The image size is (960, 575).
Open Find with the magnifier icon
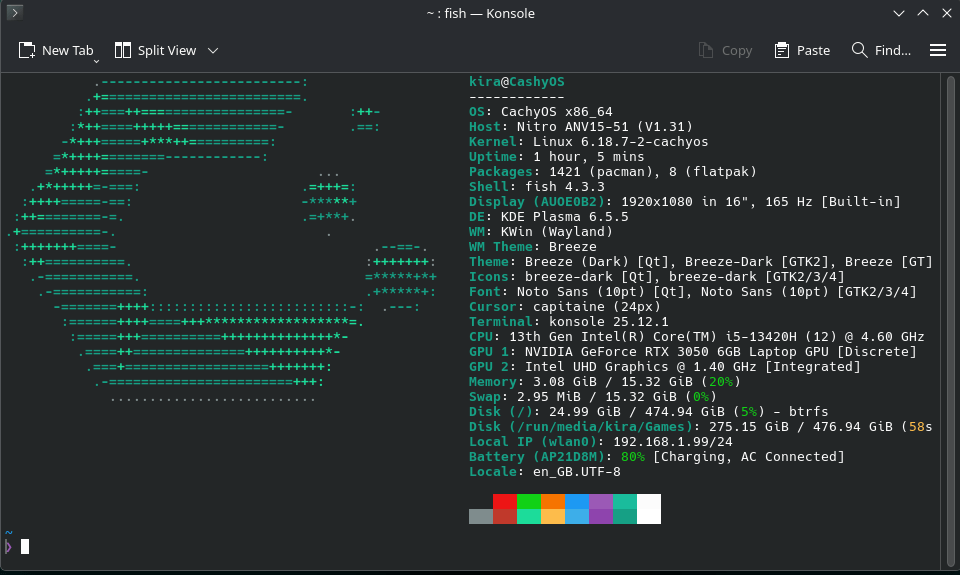click(859, 50)
